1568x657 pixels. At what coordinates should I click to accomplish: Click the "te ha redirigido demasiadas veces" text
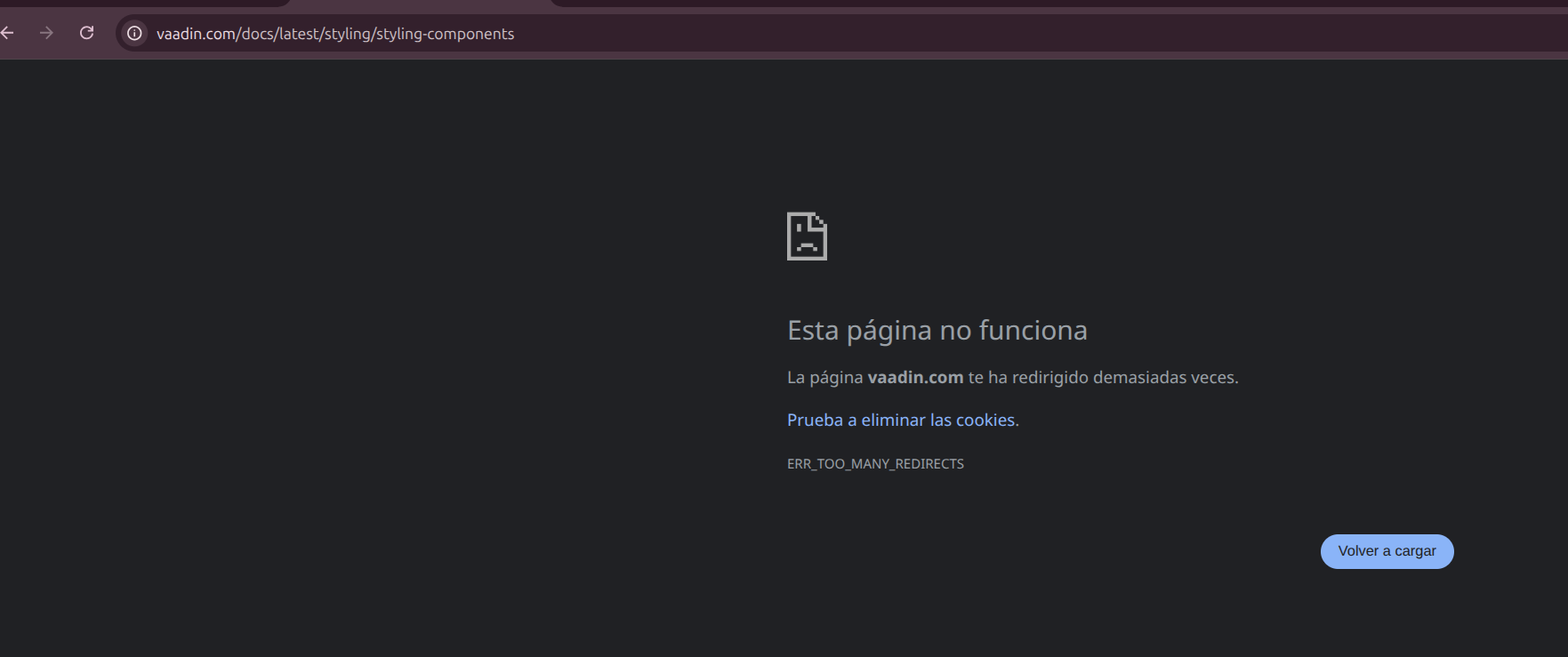(x=1103, y=378)
